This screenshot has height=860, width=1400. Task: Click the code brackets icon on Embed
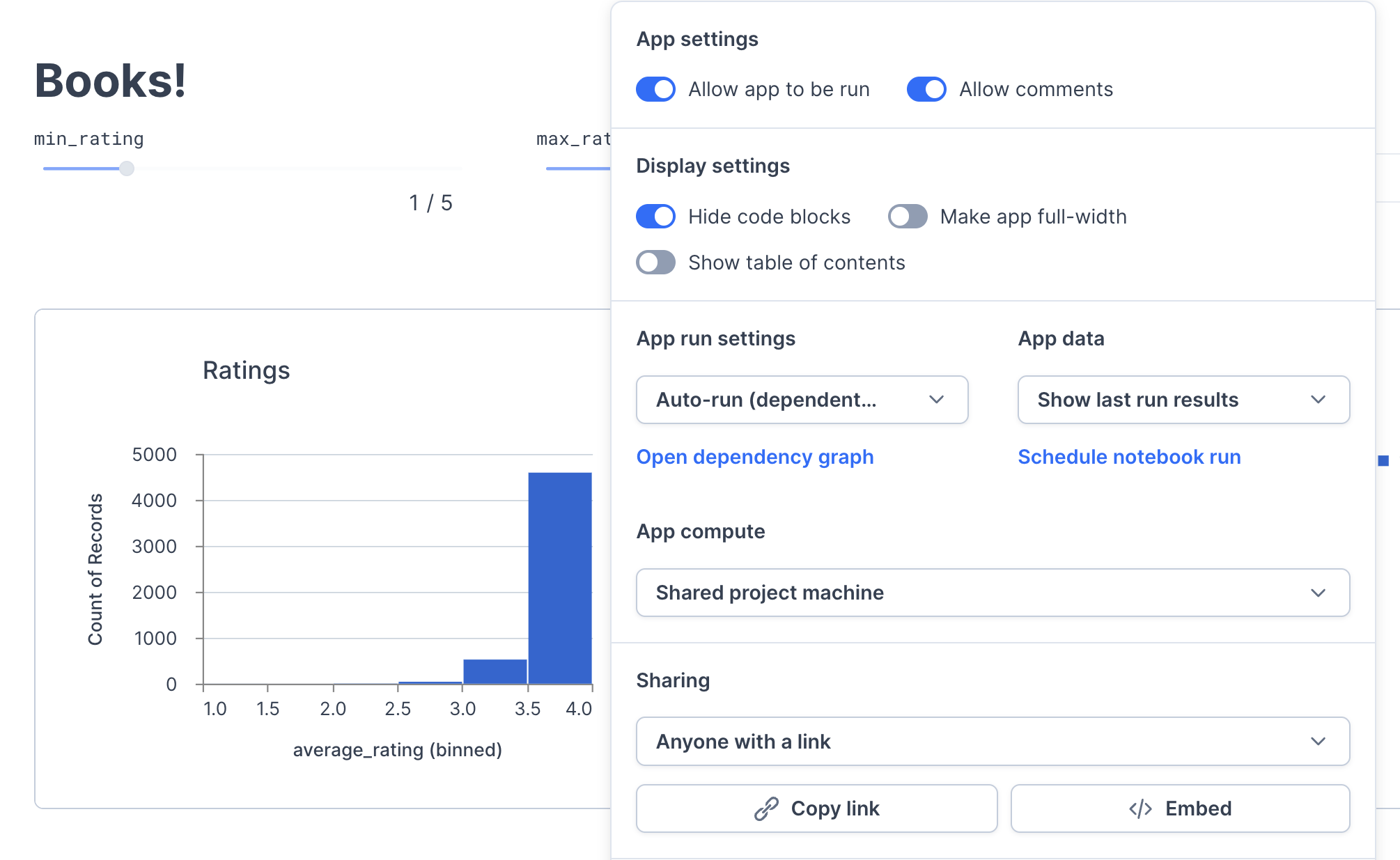(1140, 808)
